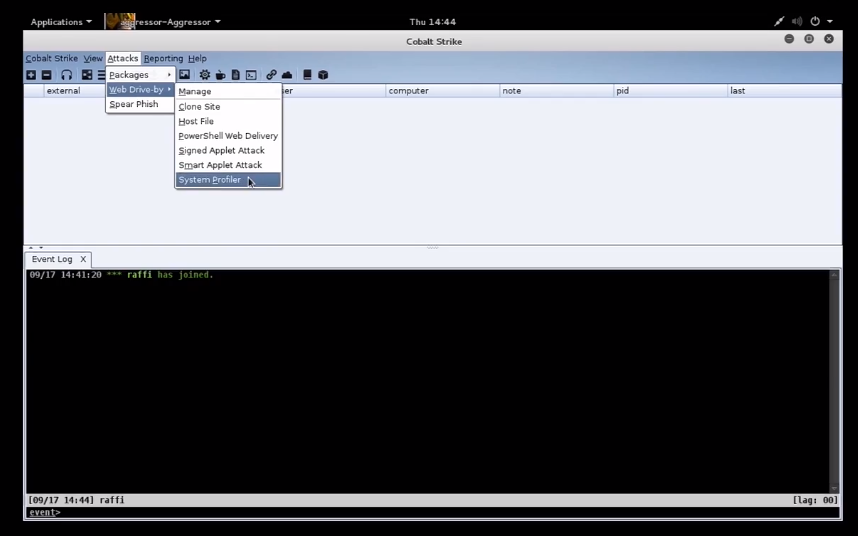Click the document macro icon in toolbar
Image resolution: width=858 pixels, height=536 pixels.
(x=236, y=75)
